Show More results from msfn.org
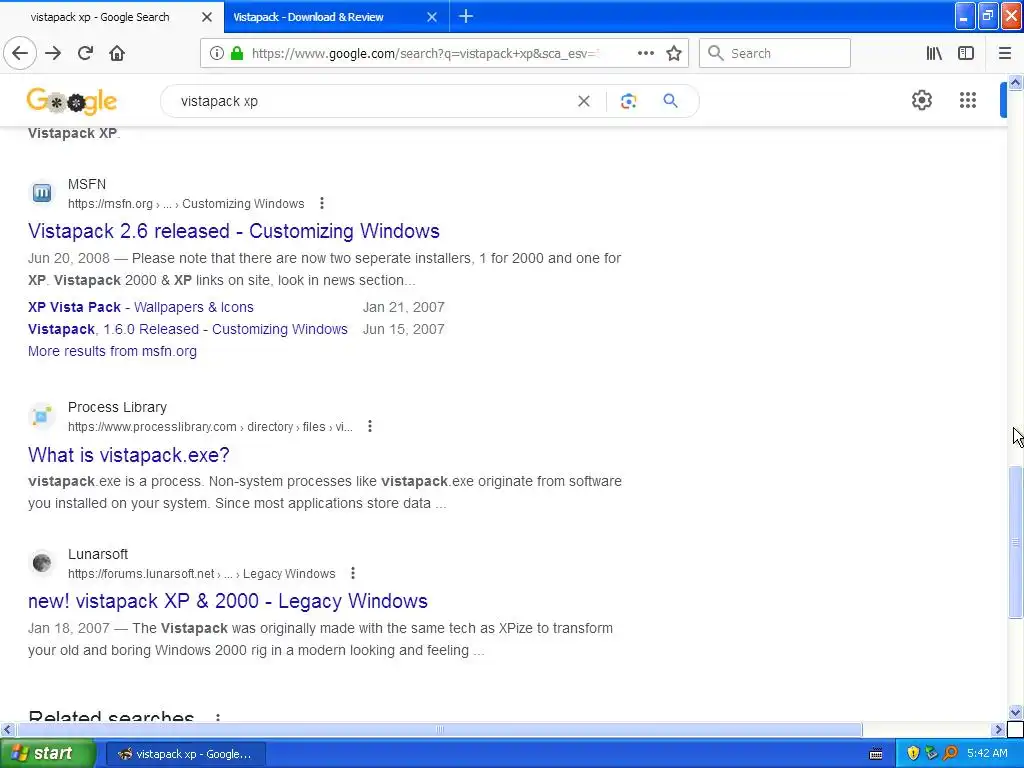 [x=112, y=351]
